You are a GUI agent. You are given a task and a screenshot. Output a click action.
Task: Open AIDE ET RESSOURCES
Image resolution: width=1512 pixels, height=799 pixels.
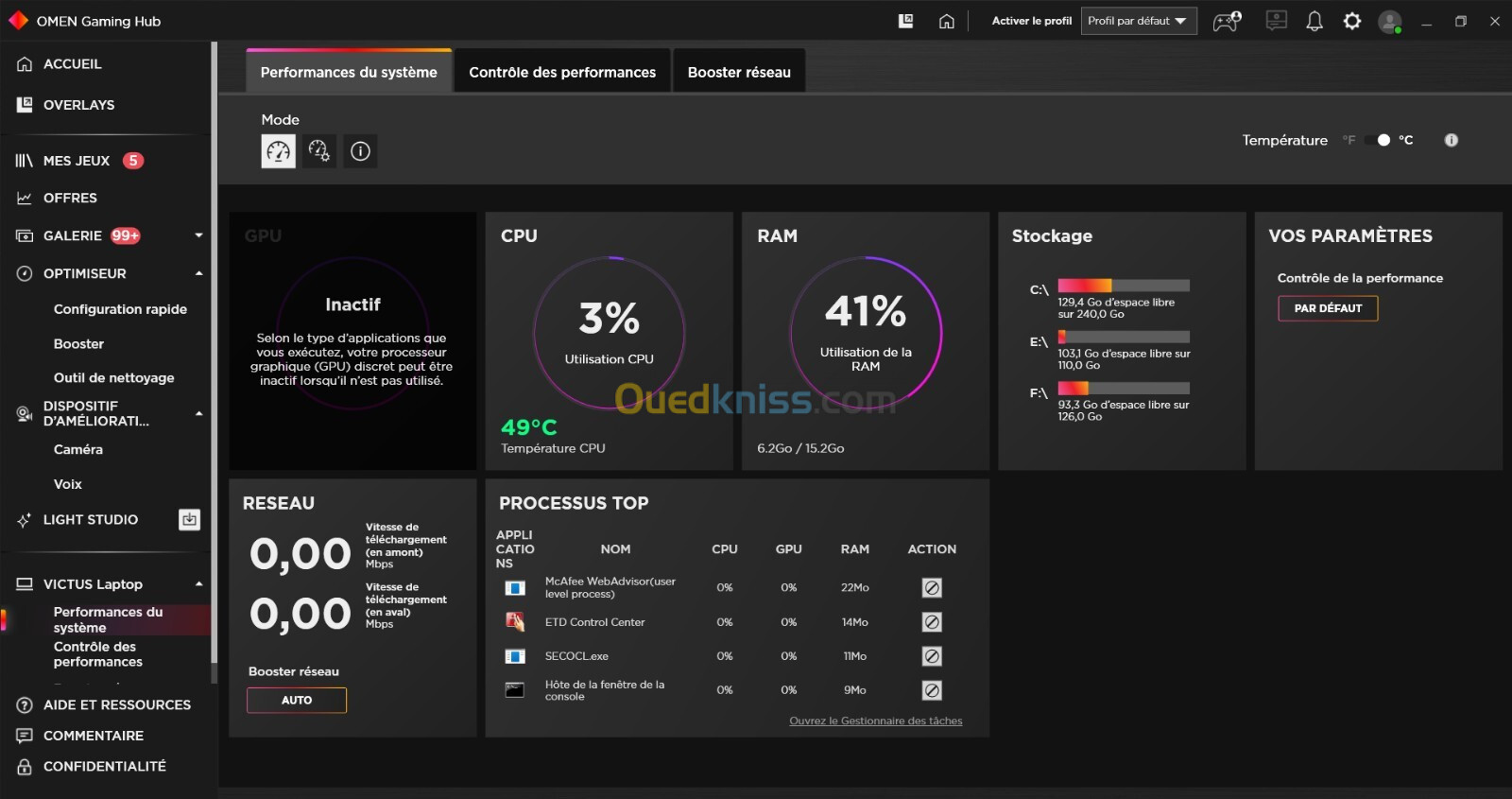[x=116, y=704]
